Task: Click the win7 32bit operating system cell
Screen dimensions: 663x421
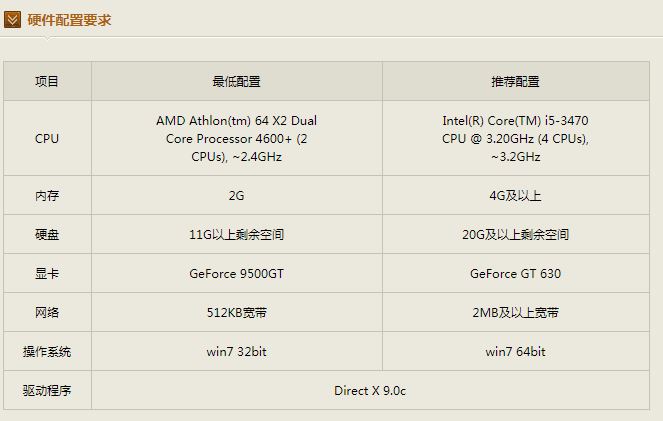Action: [x=236, y=352]
